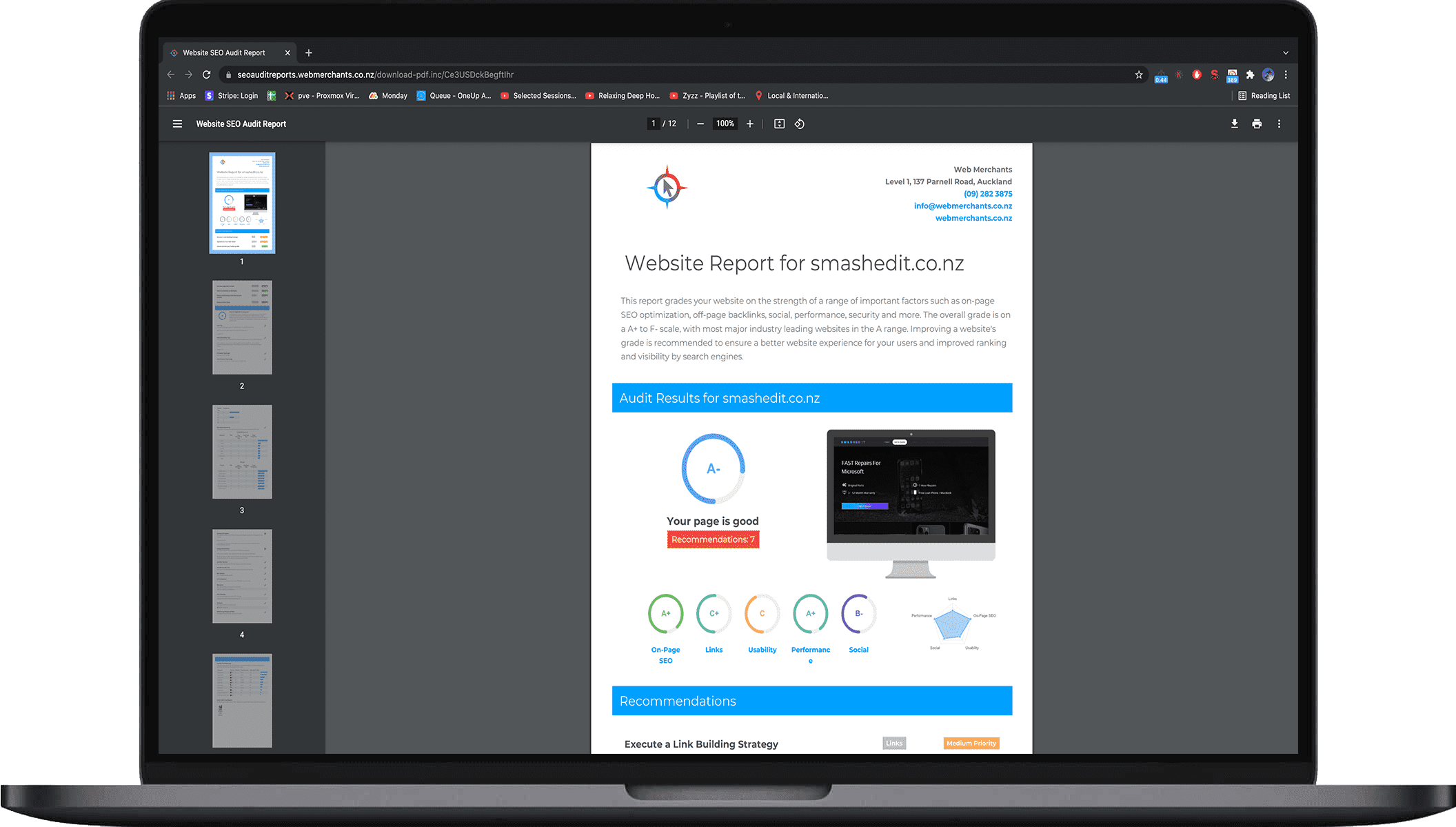Click the 100% zoom level field
This screenshot has height=827, width=1456.
(x=725, y=124)
